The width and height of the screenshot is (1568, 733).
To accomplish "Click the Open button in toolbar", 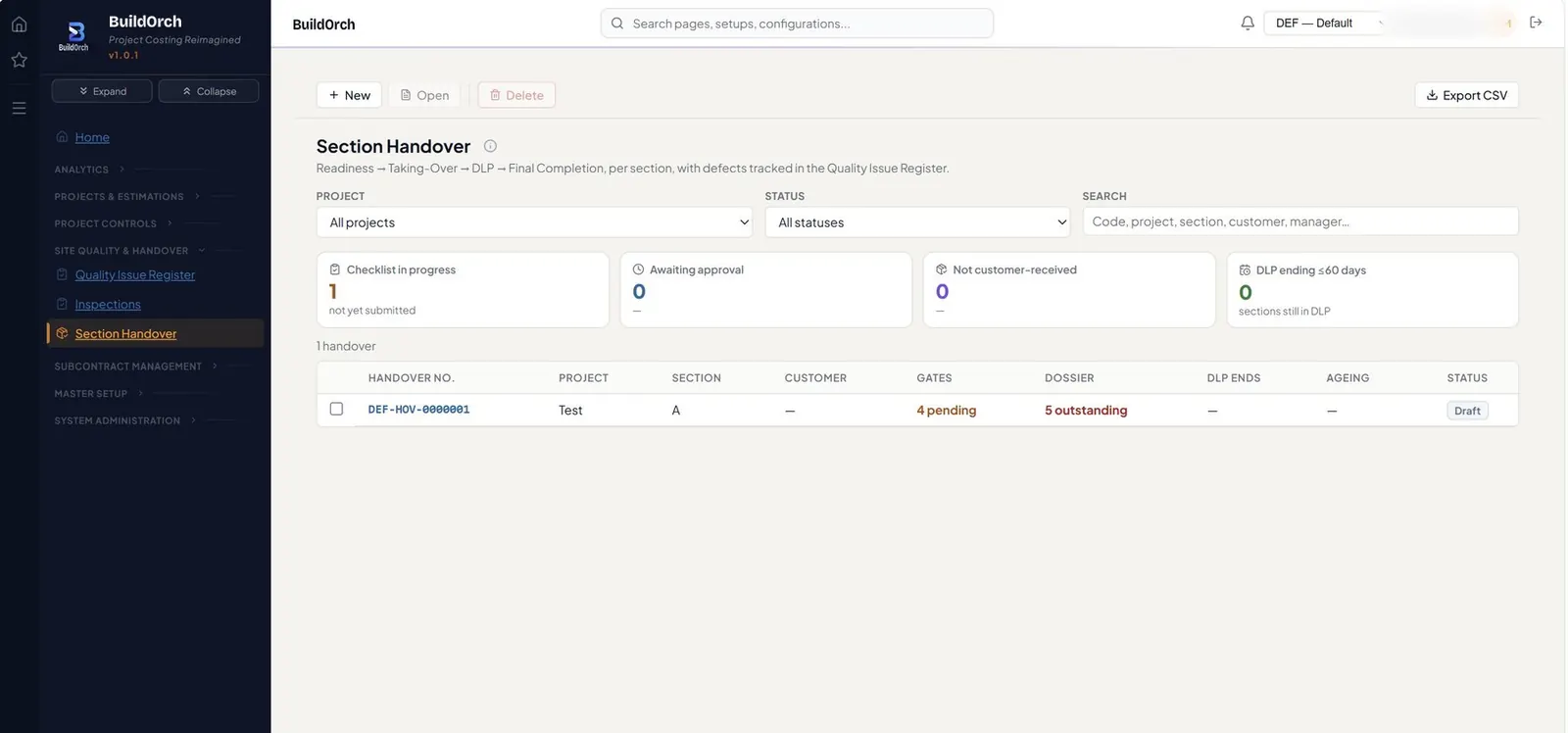I will [424, 95].
